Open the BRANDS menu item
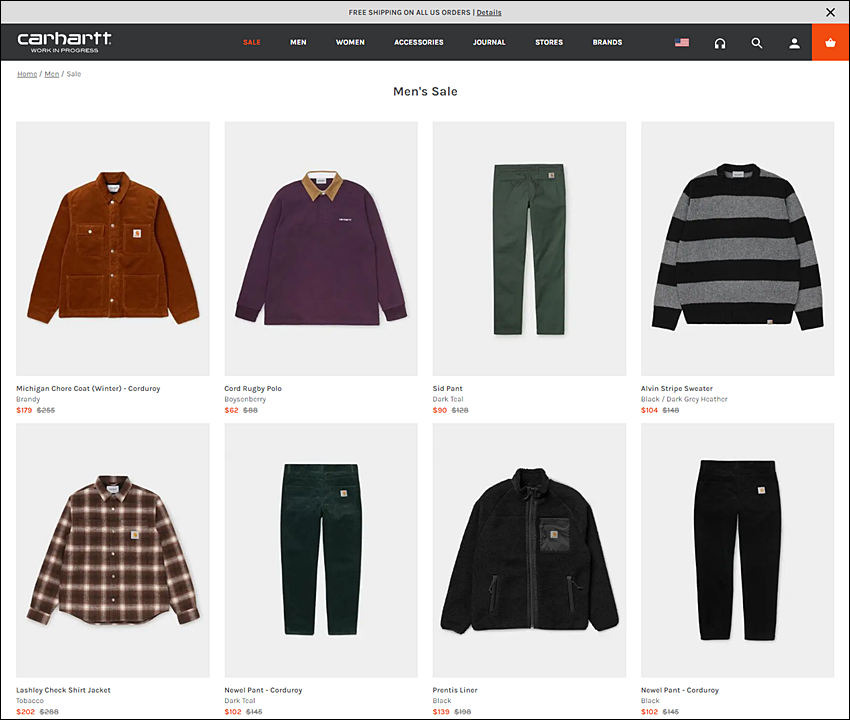The width and height of the screenshot is (850, 720). (607, 42)
